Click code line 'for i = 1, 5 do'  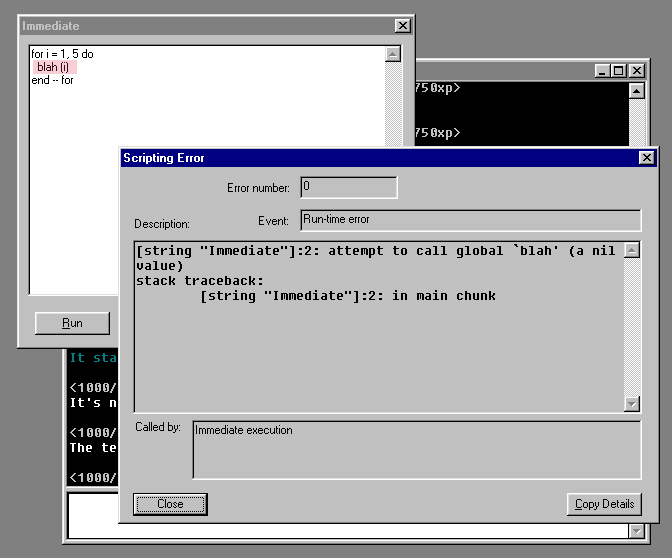click(x=62, y=54)
